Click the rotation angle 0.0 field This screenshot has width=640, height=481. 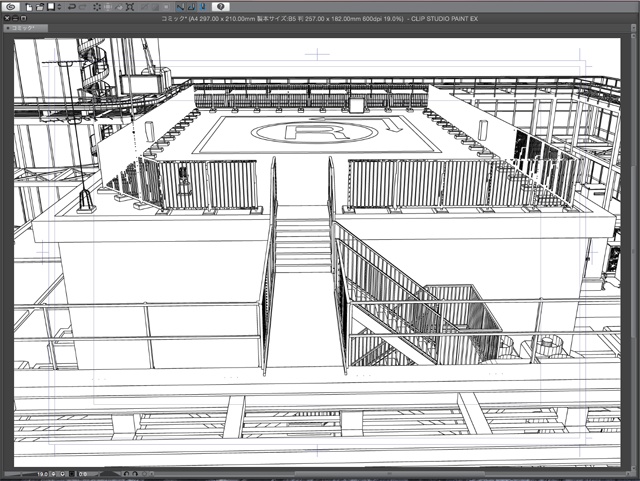pyautogui.click(x=83, y=474)
